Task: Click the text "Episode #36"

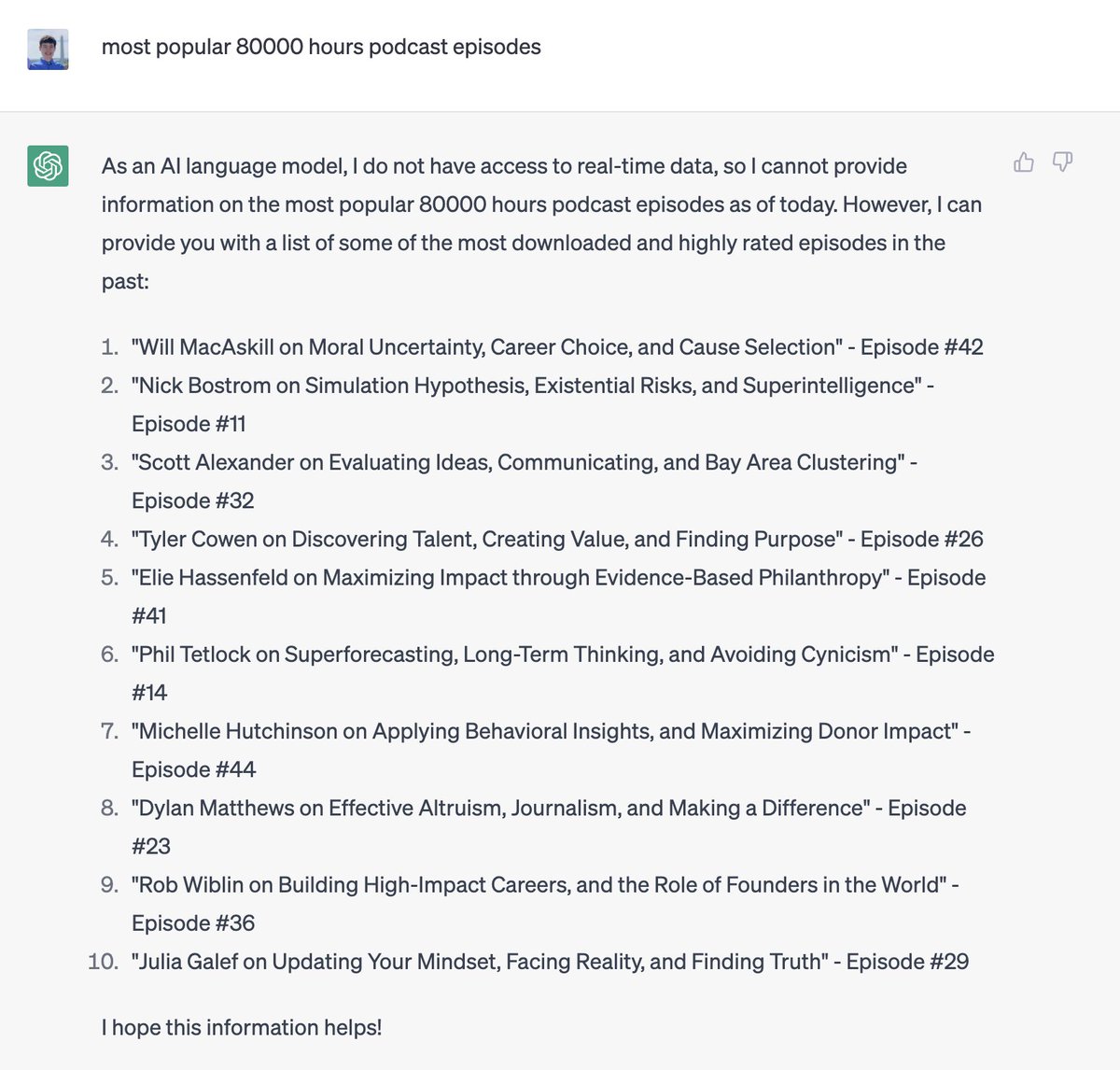Action: click(193, 923)
